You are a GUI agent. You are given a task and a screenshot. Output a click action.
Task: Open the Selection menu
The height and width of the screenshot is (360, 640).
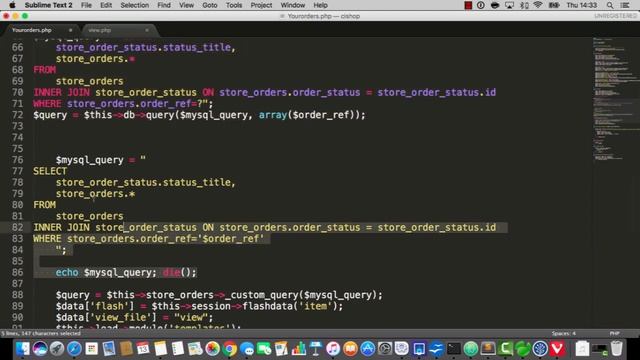pos(134,5)
